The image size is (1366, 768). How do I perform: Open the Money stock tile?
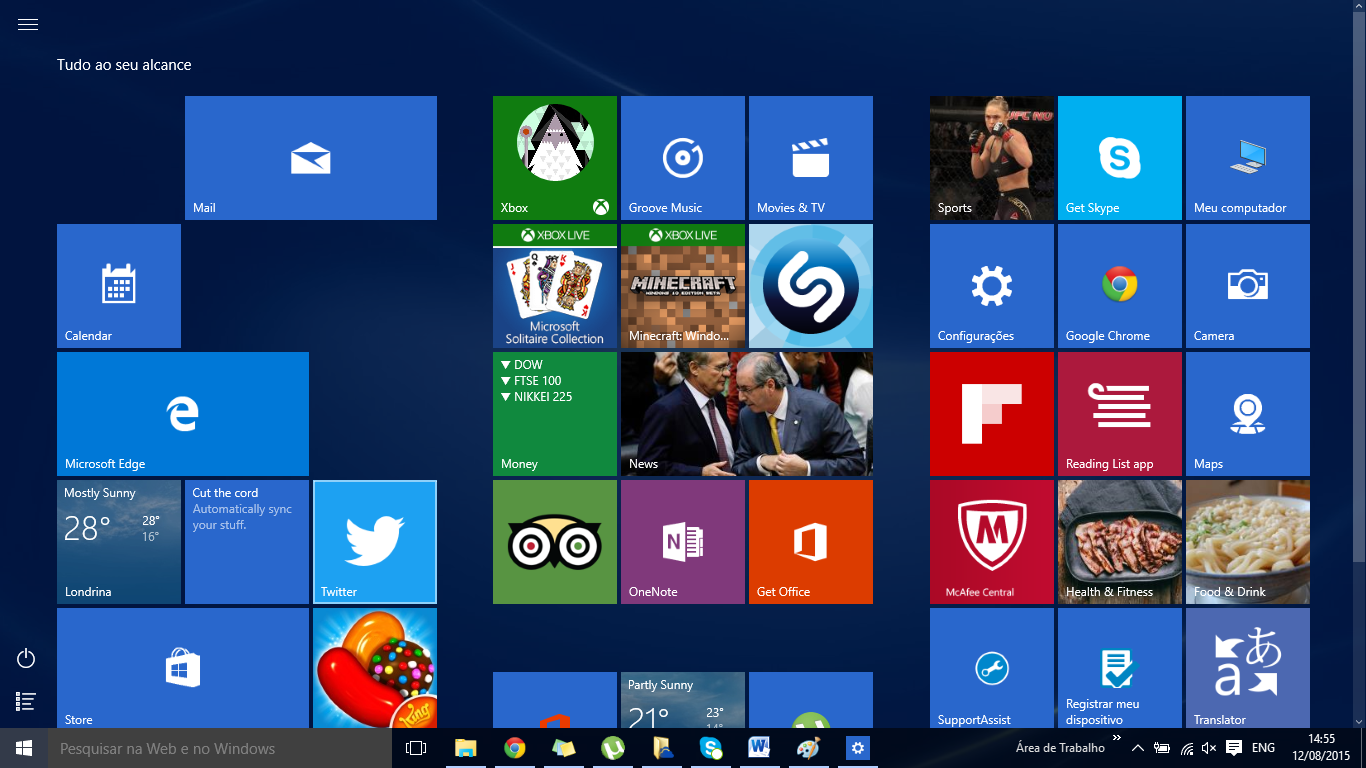pyautogui.click(x=555, y=414)
